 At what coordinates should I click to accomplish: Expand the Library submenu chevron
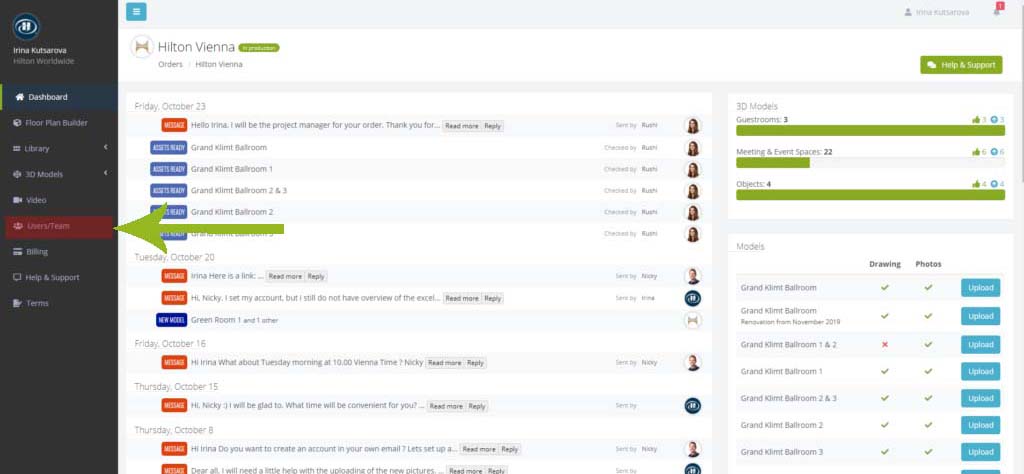click(x=105, y=148)
